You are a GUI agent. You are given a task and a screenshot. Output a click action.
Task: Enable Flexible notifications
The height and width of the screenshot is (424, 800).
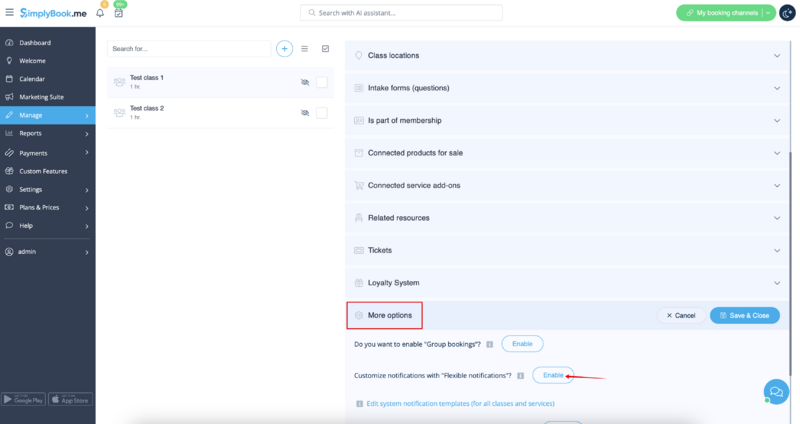(553, 375)
